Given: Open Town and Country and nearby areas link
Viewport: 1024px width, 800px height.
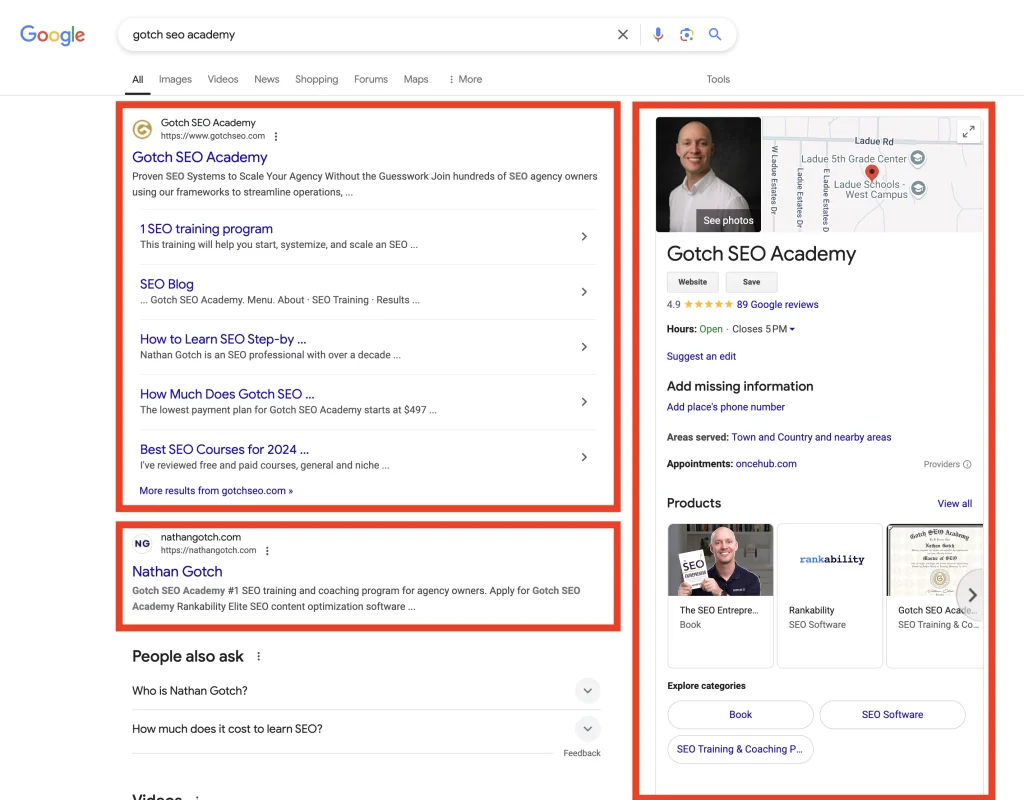Looking at the screenshot, I should 811,437.
